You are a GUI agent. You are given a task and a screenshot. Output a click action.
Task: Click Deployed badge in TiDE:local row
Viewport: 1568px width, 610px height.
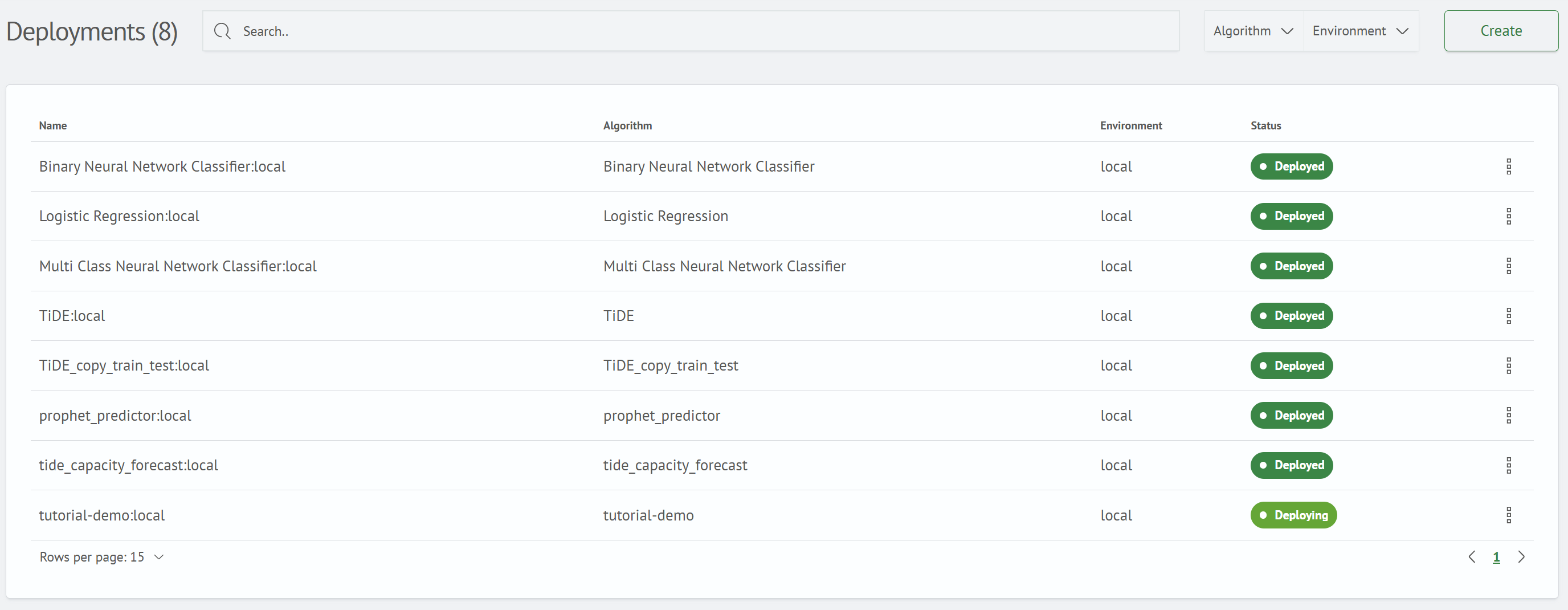[1291, 316]
